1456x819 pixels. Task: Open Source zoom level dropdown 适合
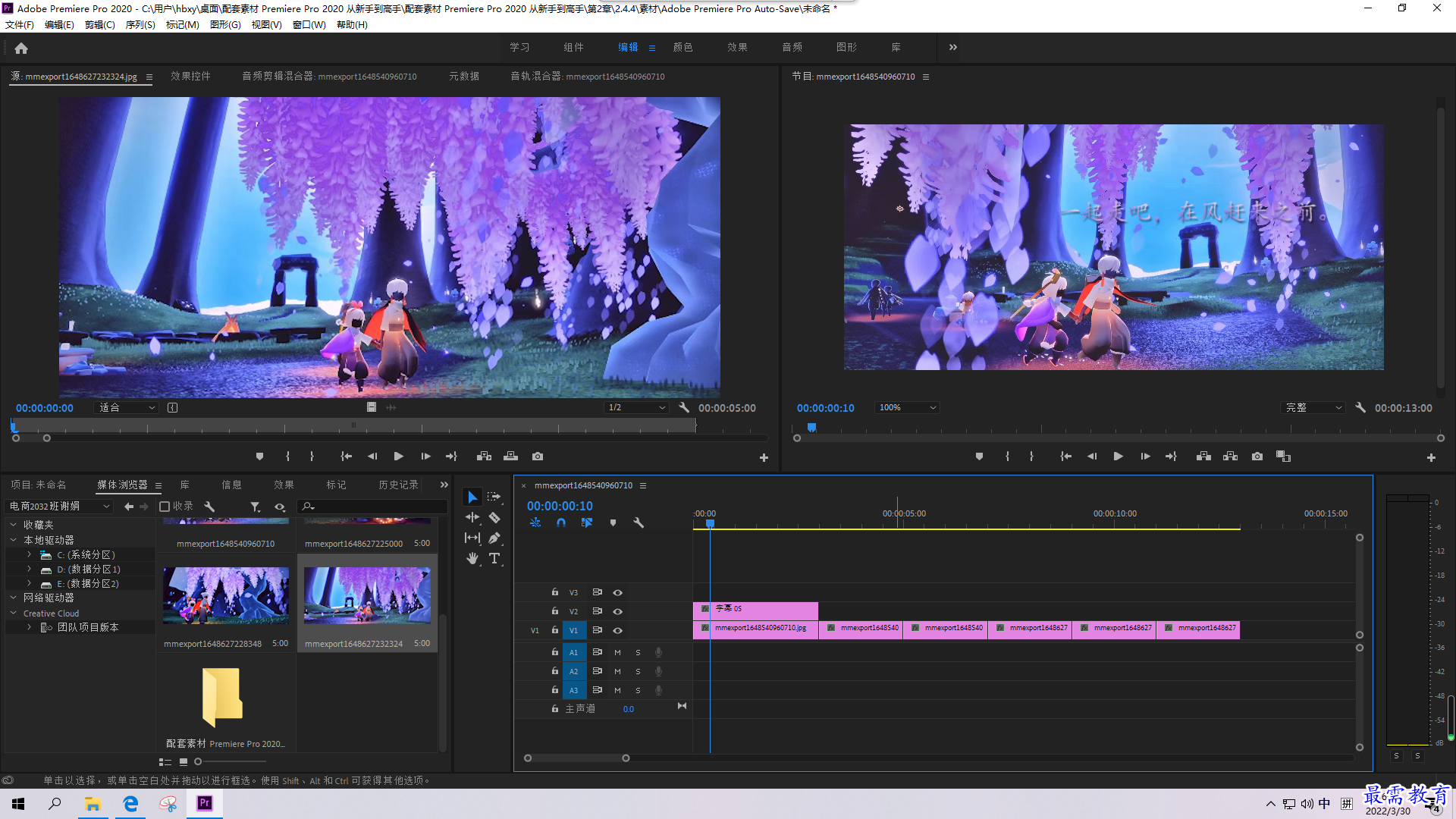tap(126, 407)
